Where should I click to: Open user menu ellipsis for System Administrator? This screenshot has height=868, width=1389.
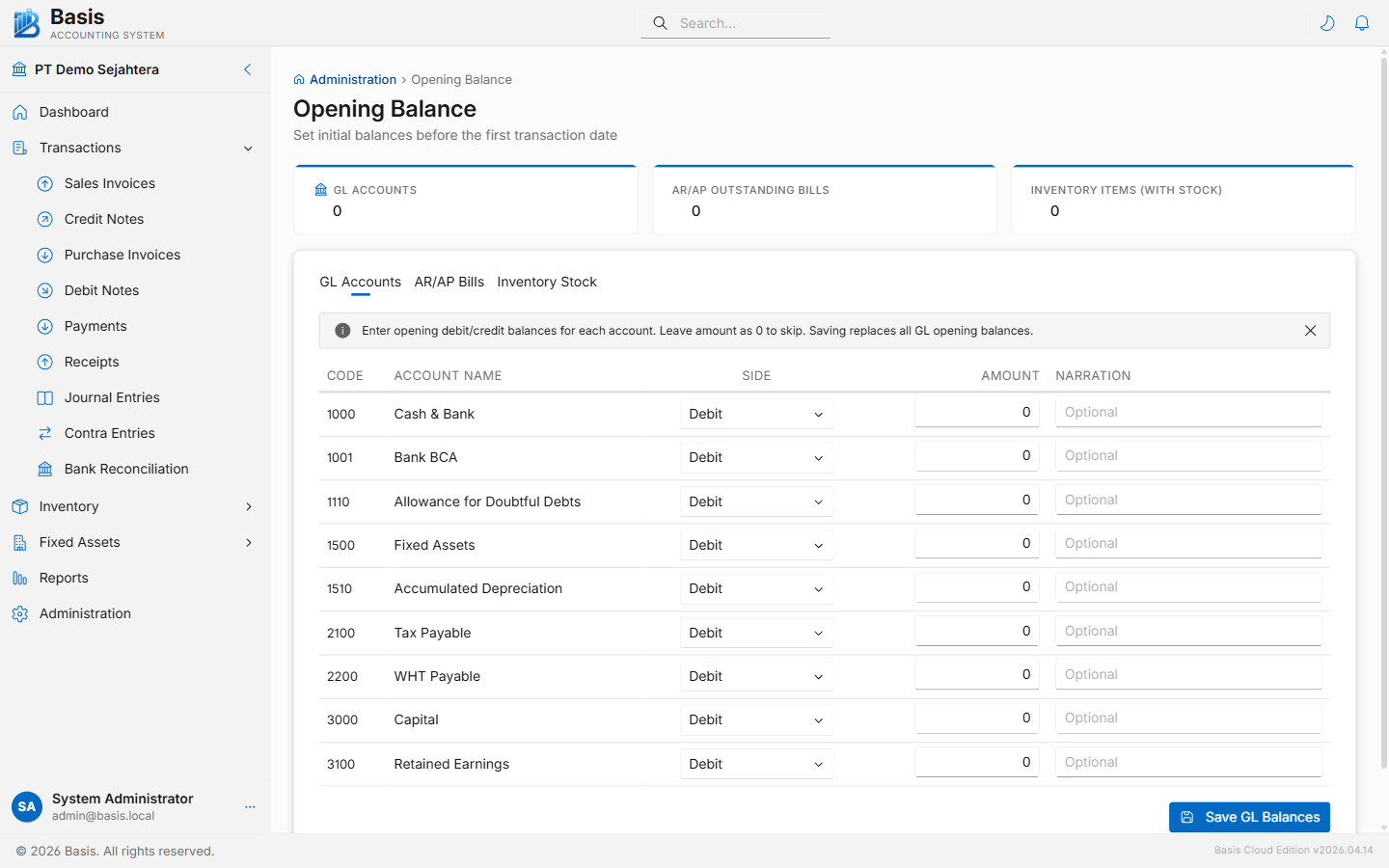tap(250, 807)
